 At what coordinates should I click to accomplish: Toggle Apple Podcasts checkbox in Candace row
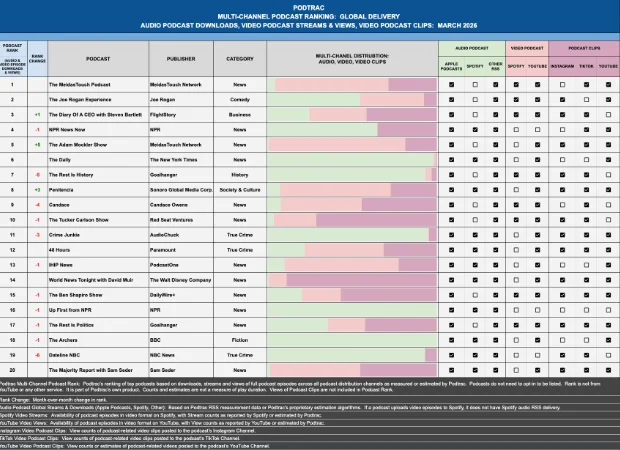click(x=451, y=205)
